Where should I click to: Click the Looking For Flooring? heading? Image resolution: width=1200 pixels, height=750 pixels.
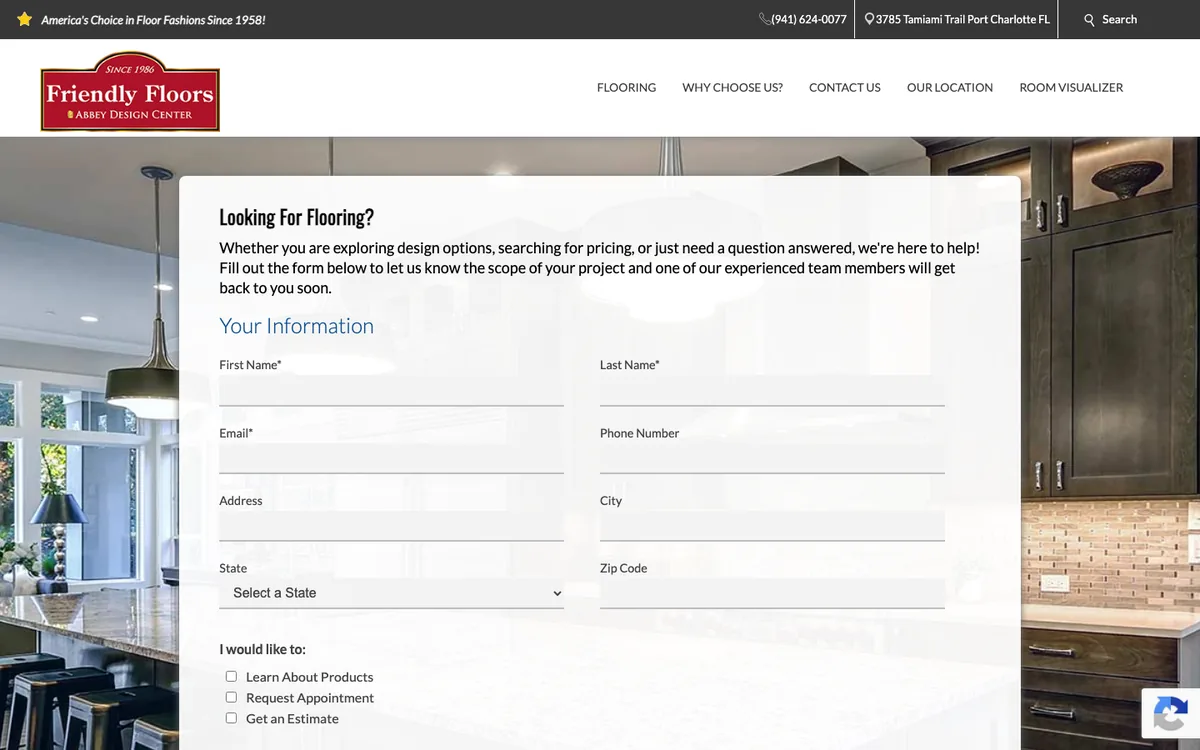click(296, 217)
